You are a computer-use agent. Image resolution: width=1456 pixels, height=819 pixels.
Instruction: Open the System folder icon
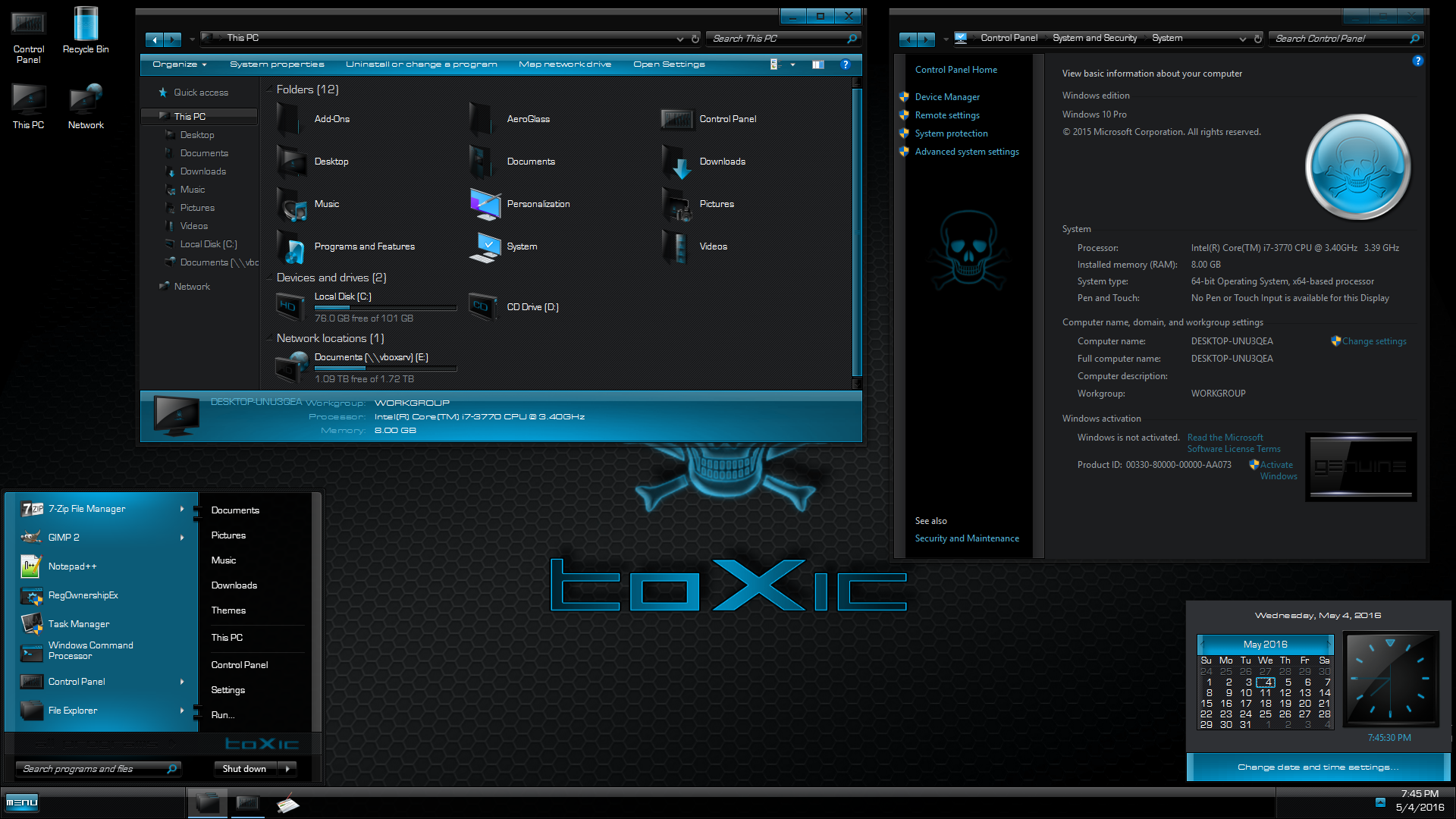point(485,246)
